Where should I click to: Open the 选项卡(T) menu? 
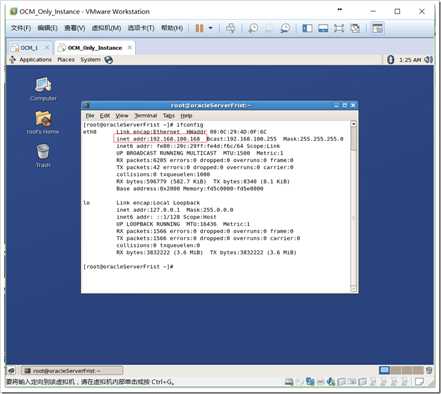click(141, 28)
